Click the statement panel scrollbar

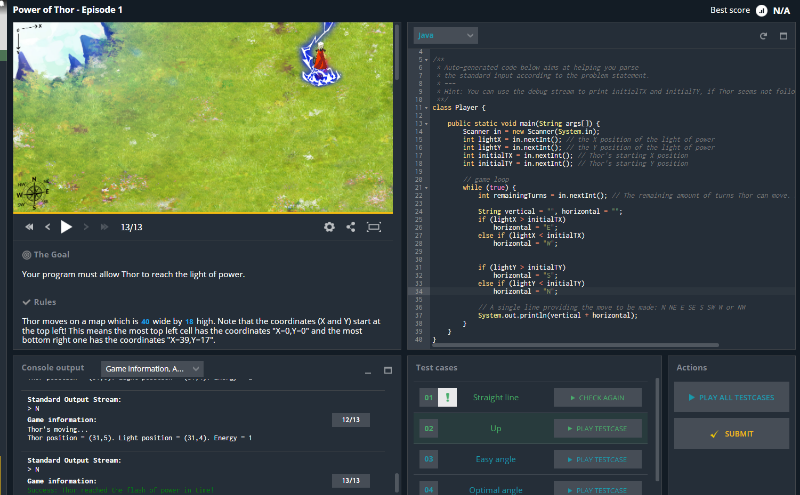click(397, 52)
